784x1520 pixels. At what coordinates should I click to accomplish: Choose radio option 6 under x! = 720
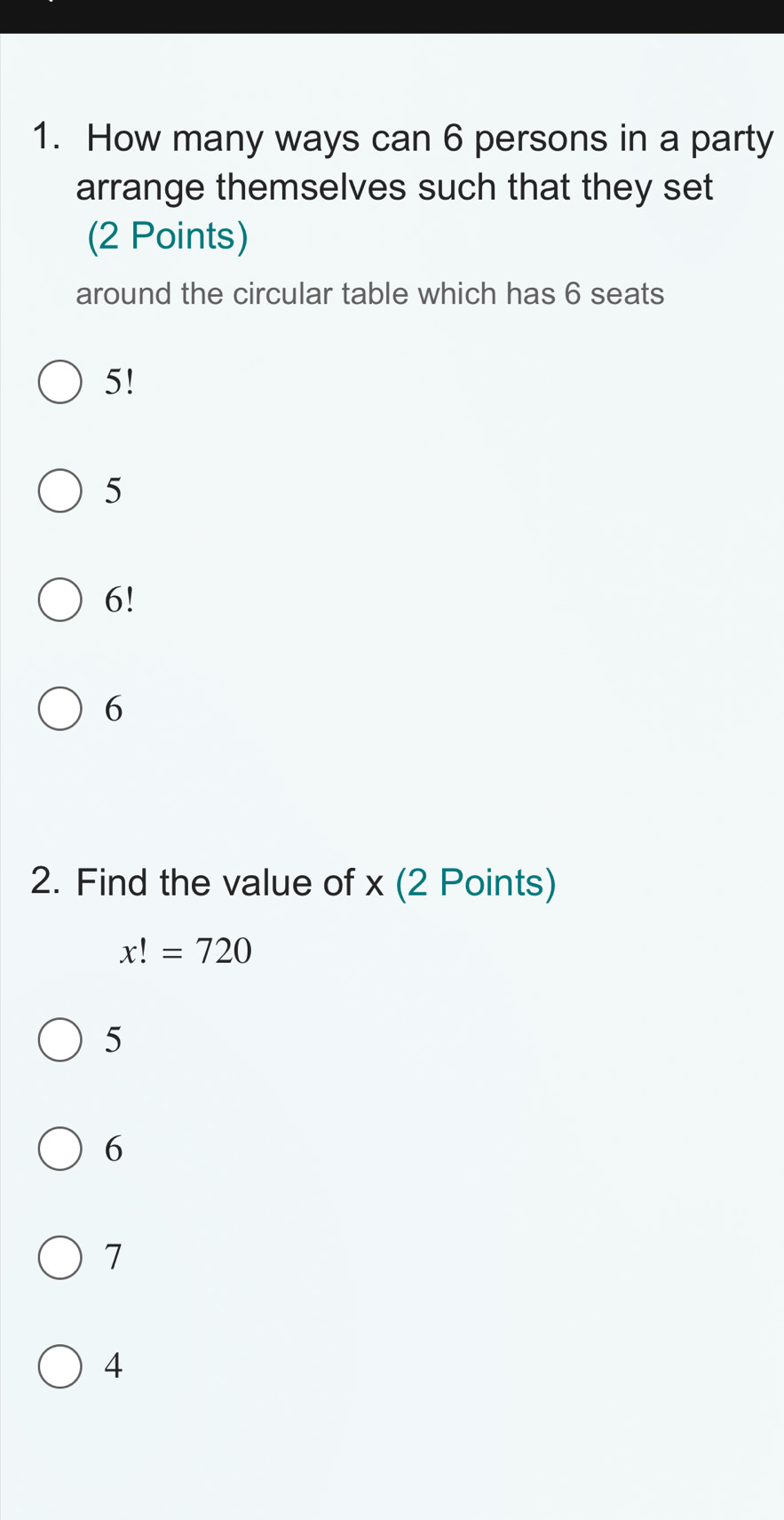pyautogui.click(x=60, y=1149)
